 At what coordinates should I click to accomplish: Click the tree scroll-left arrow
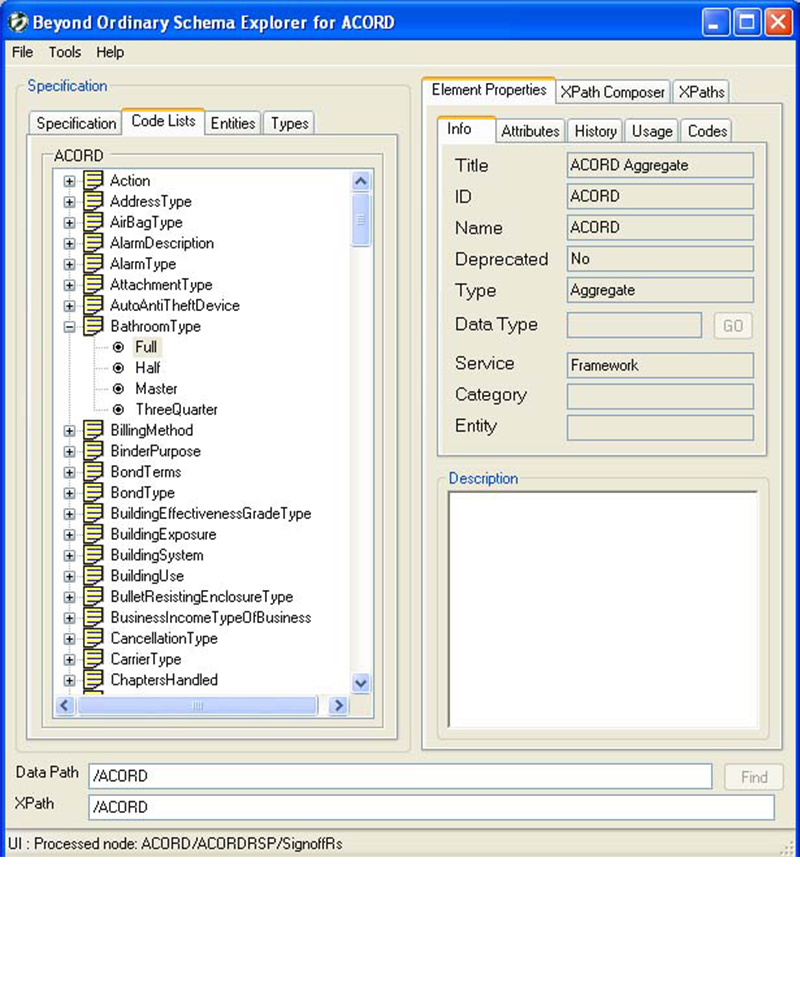point(64,705)
